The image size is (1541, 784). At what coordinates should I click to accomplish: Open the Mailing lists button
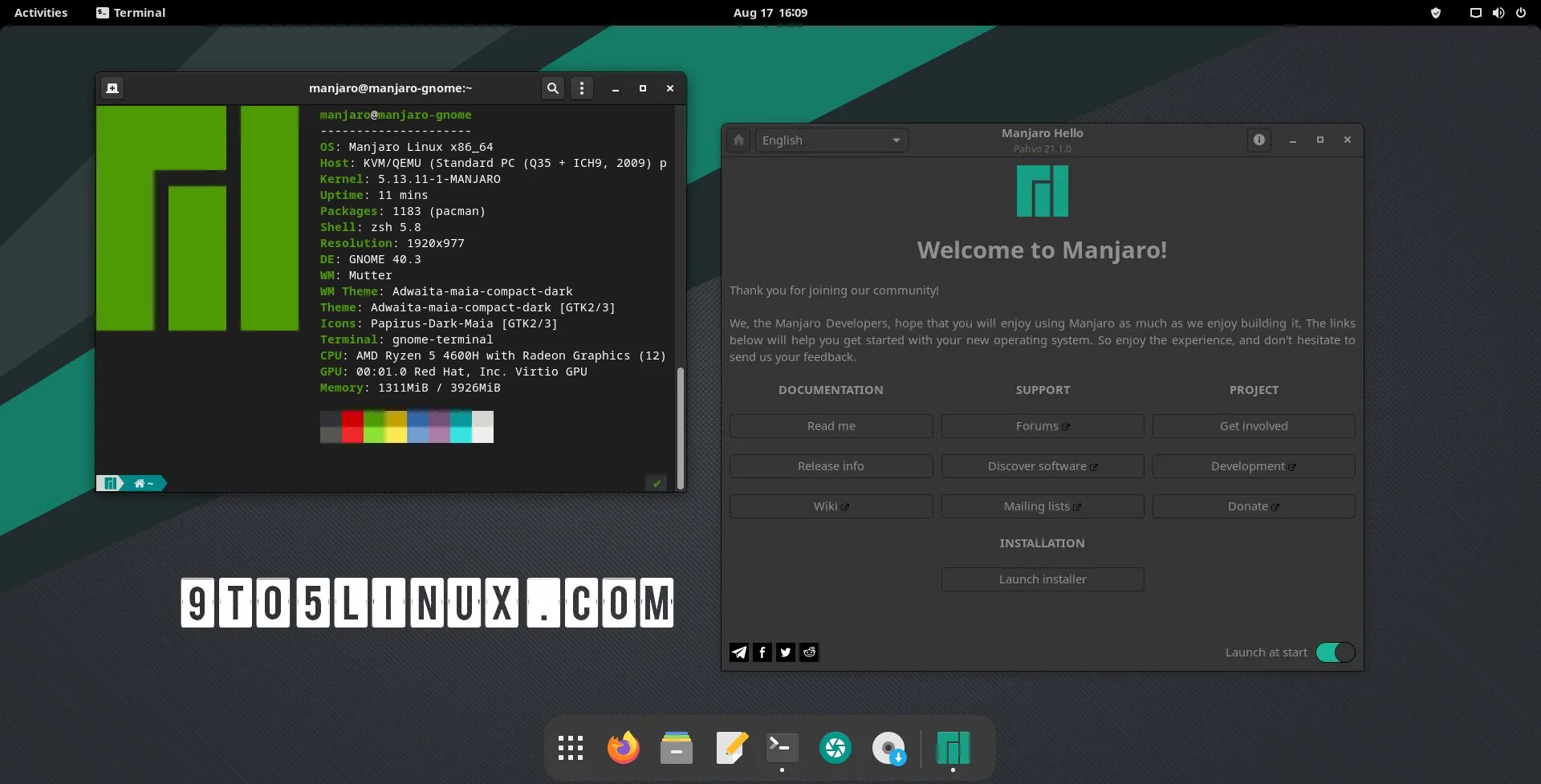(x=1043, y=506)
